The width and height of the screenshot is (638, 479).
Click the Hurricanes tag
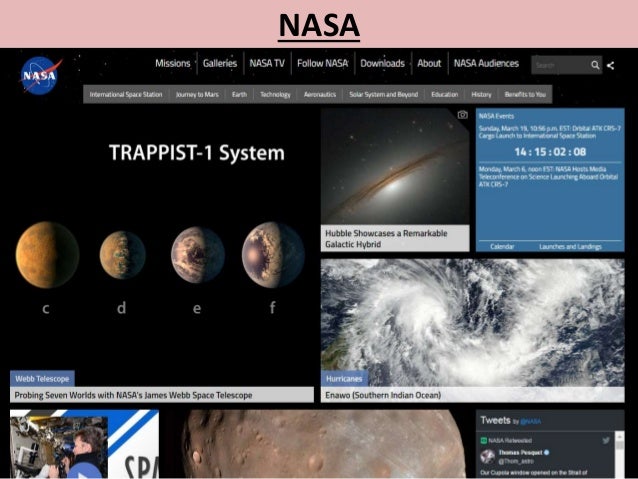pyautogui.click(x=344, y=378)
